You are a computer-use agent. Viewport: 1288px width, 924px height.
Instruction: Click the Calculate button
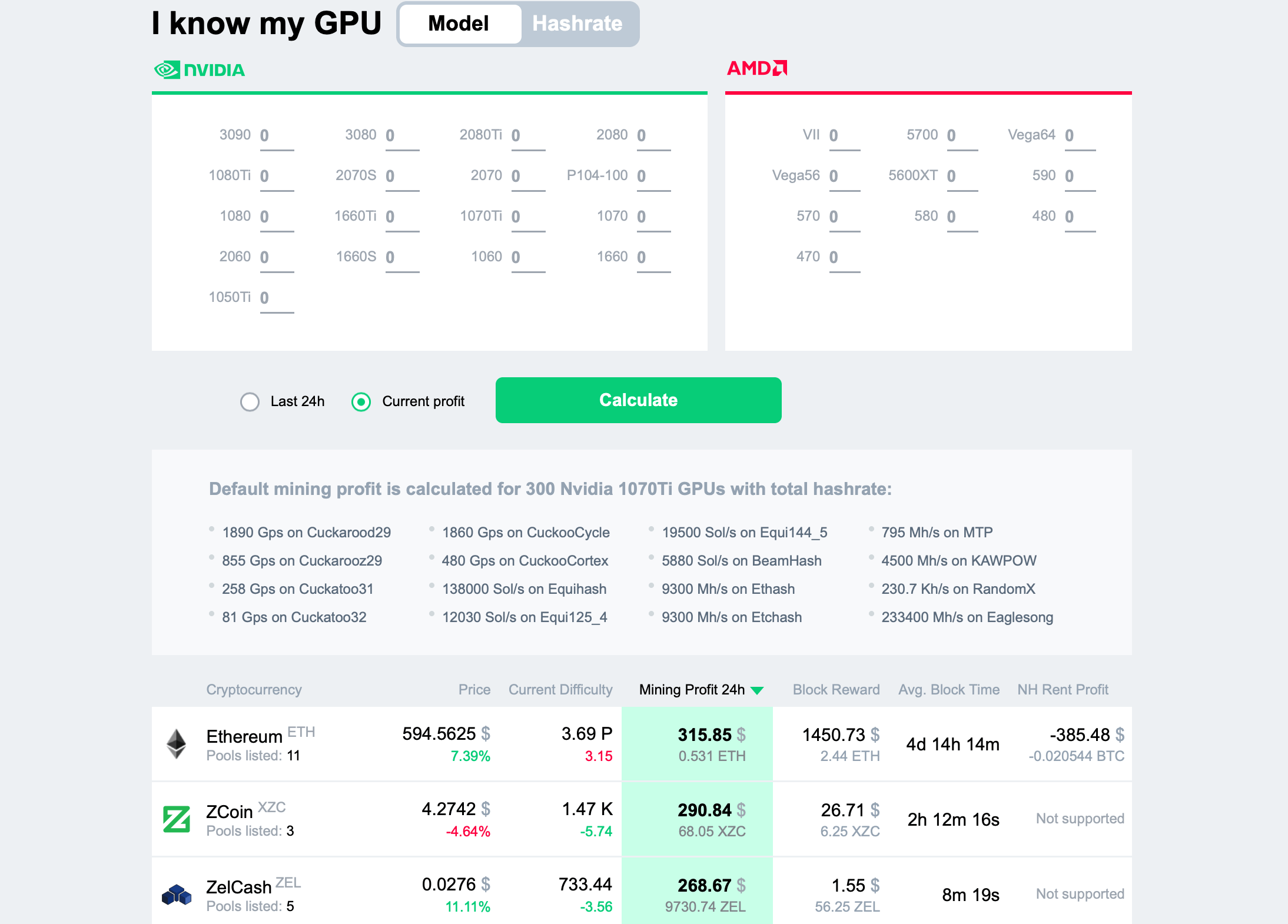pos(637,400)
